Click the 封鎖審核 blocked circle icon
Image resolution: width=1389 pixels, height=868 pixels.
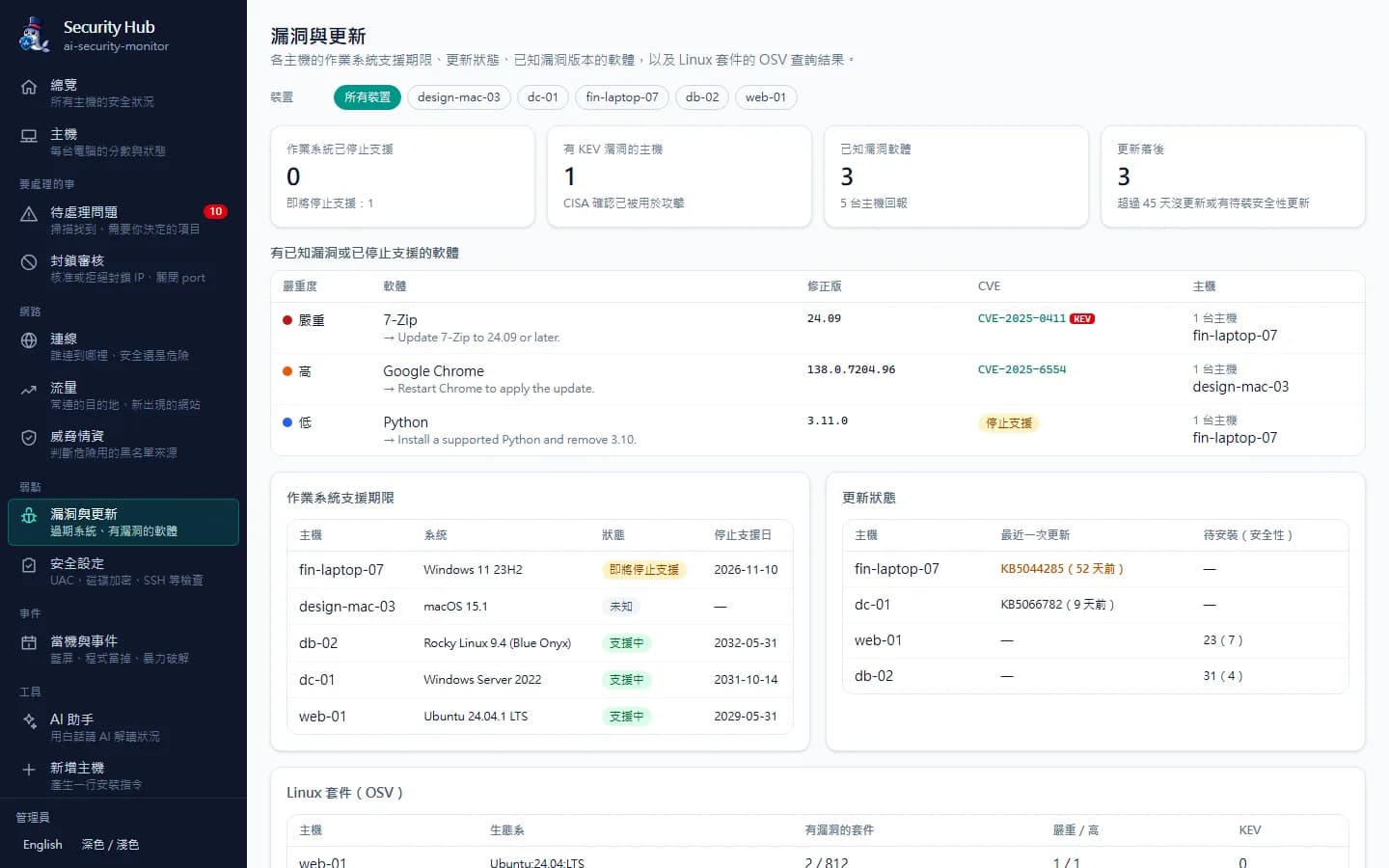pos(29,262)
